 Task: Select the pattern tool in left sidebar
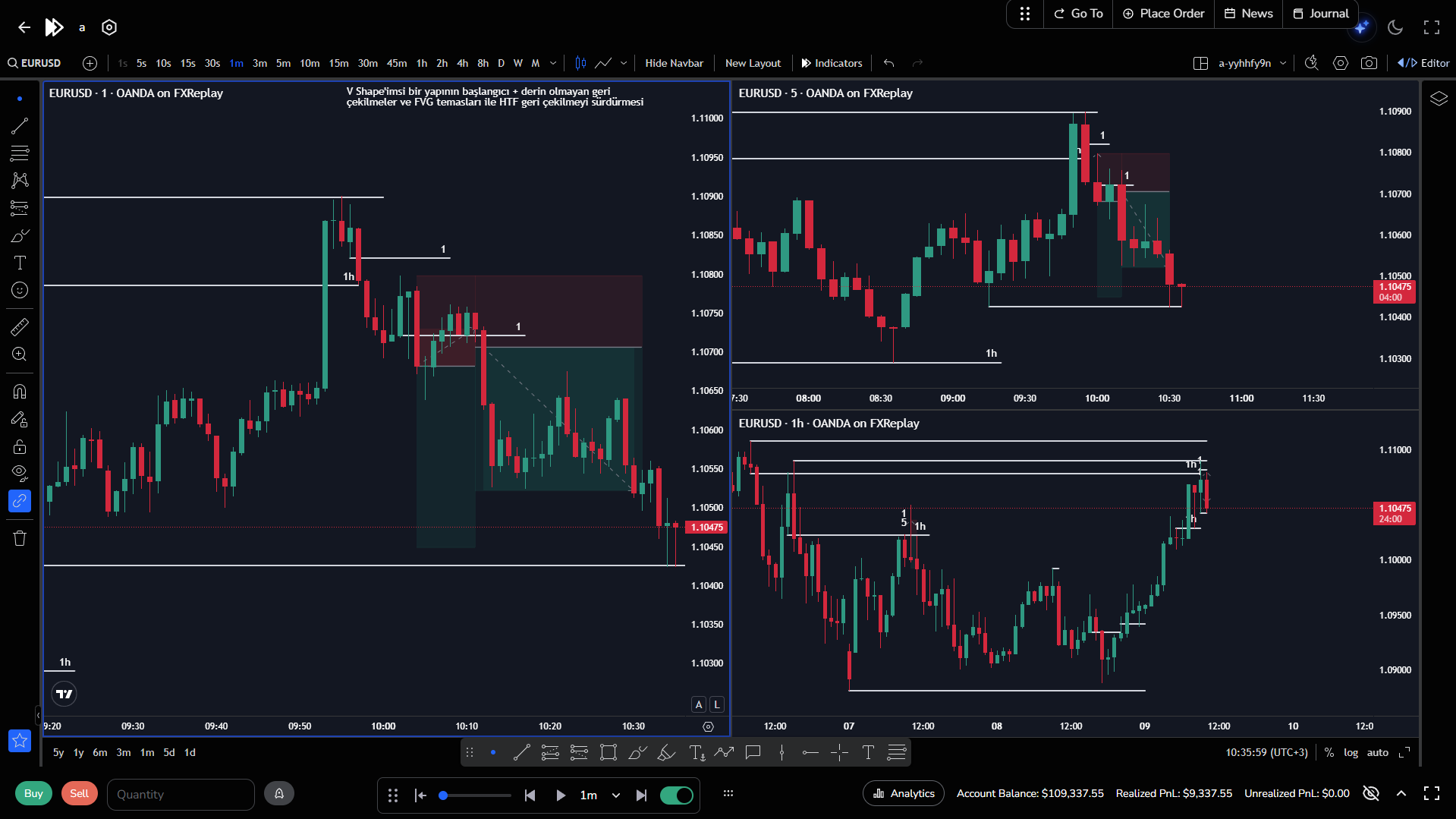click(x=20, y=181)
